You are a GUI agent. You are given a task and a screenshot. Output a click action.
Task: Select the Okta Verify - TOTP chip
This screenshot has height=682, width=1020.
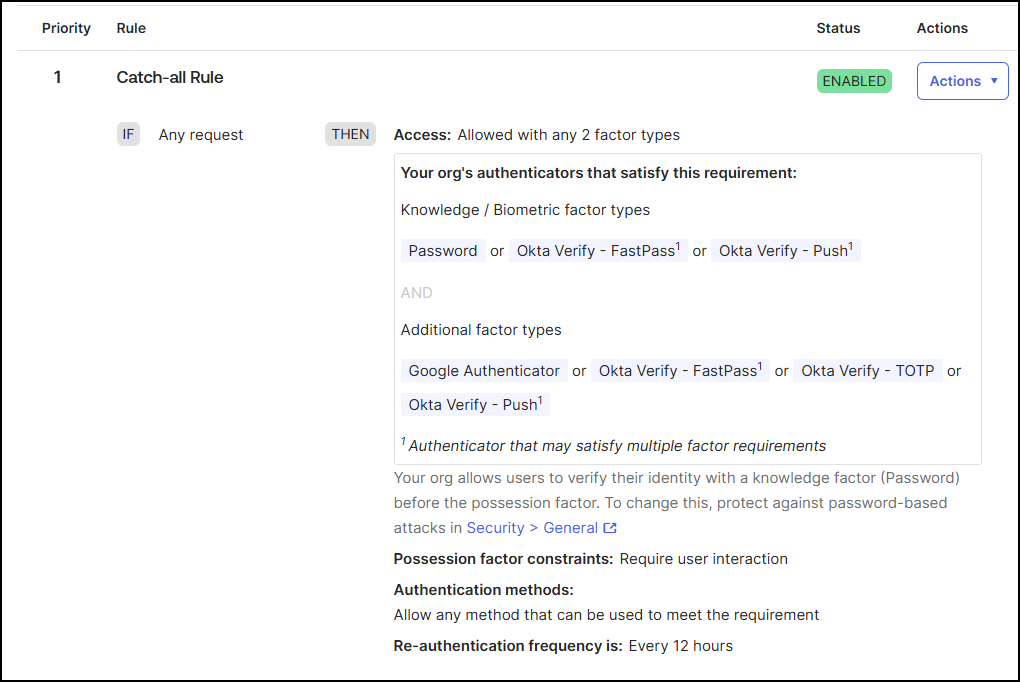pos(867,371)
